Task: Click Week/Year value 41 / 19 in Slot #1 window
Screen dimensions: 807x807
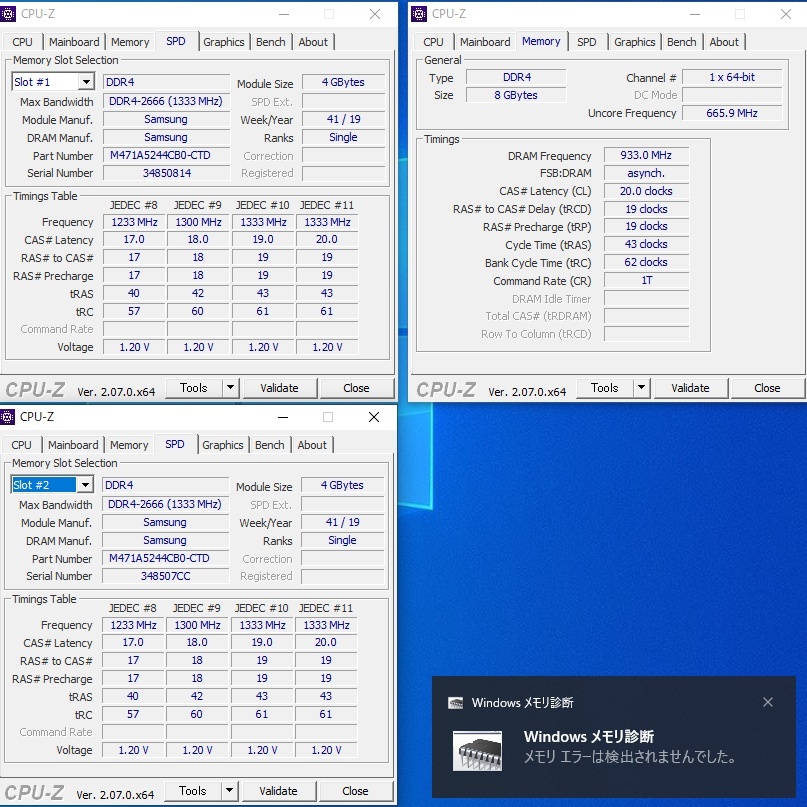Action: [343, 119]
